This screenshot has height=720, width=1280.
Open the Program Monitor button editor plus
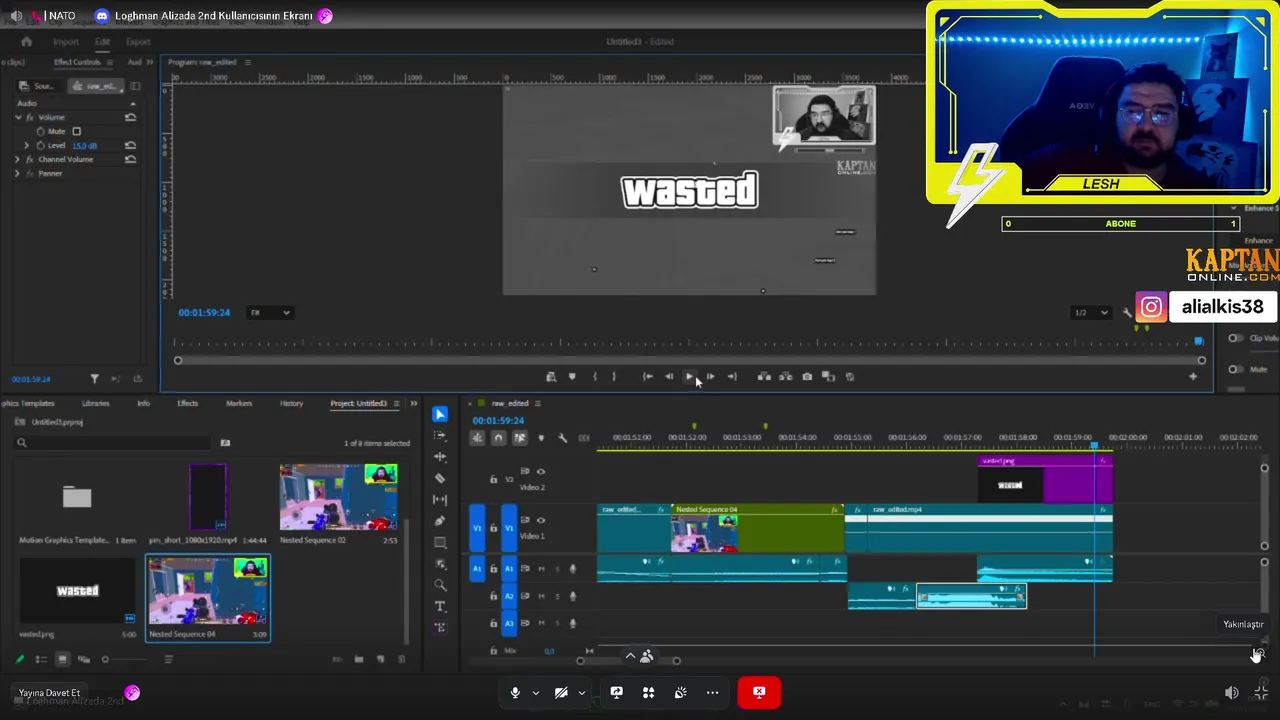[x=1193, y=377]
